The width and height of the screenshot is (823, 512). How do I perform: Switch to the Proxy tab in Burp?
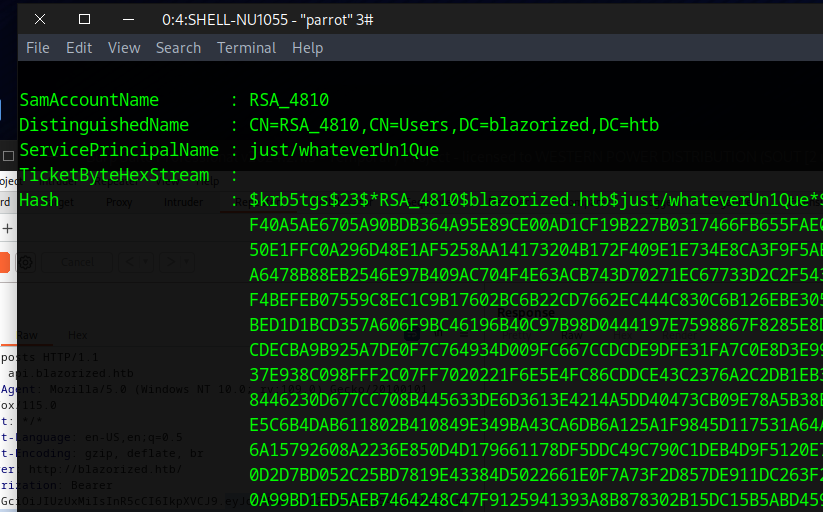[120, 202]
